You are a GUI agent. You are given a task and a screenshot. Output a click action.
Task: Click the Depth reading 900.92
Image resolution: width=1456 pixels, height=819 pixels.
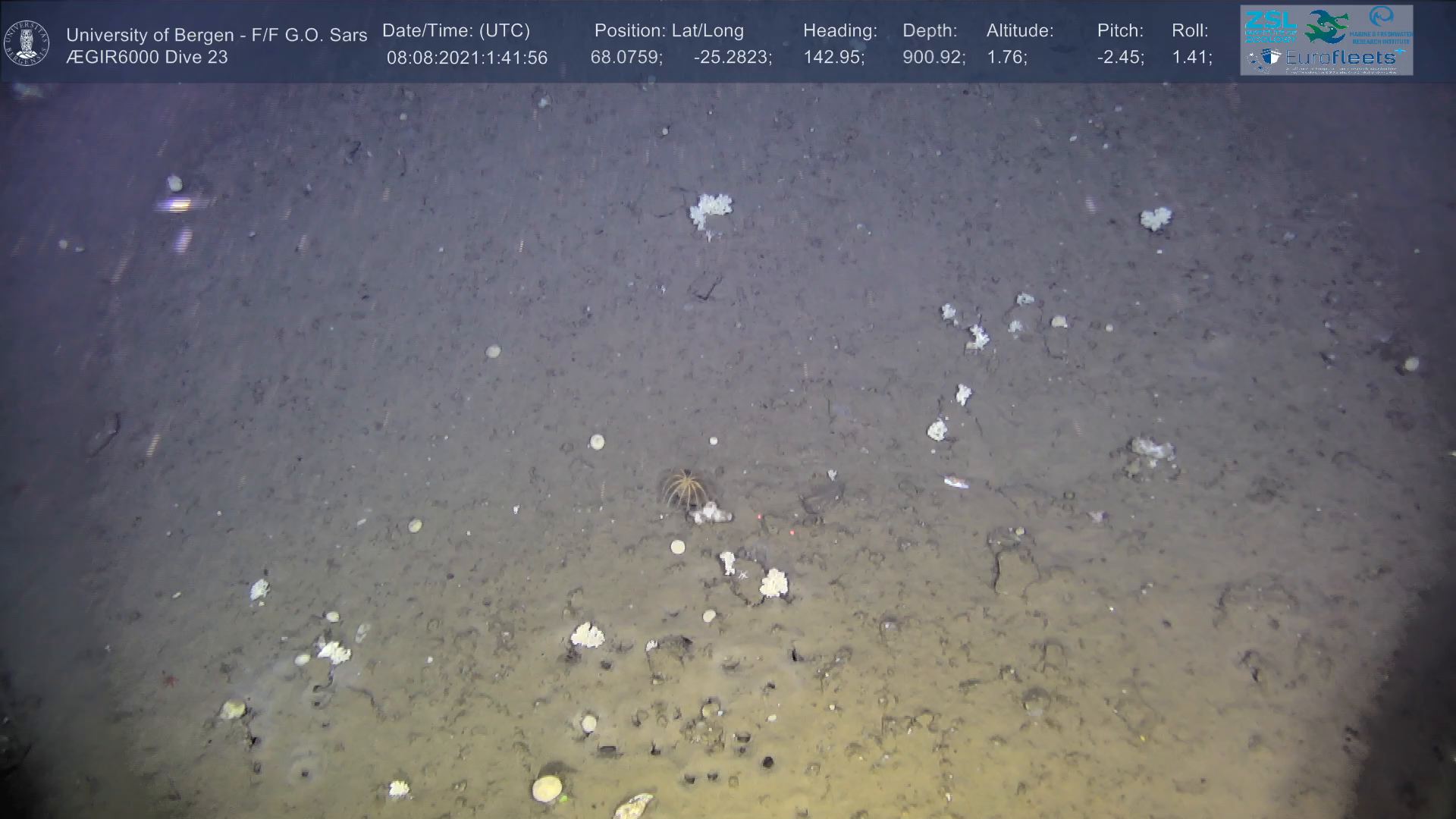point(932,58)
